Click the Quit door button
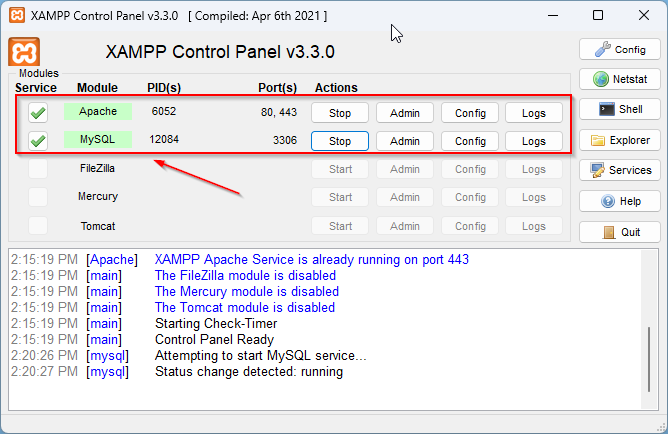The image size is (668, 434). [619, 232]
